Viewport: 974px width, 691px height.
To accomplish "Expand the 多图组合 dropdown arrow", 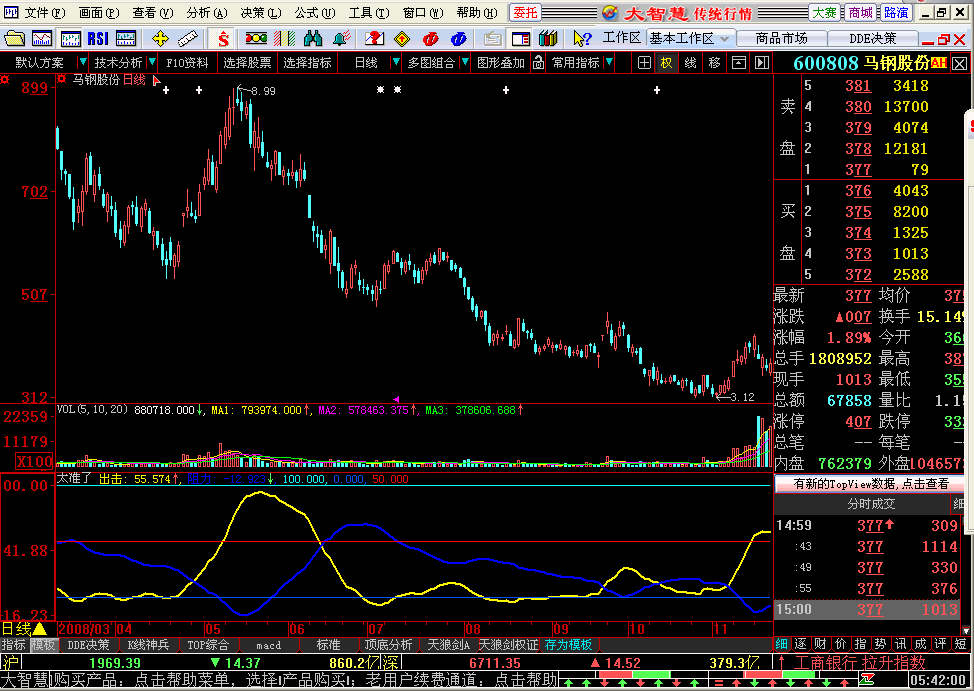I will pyautogui.click(x=465, y=62).
